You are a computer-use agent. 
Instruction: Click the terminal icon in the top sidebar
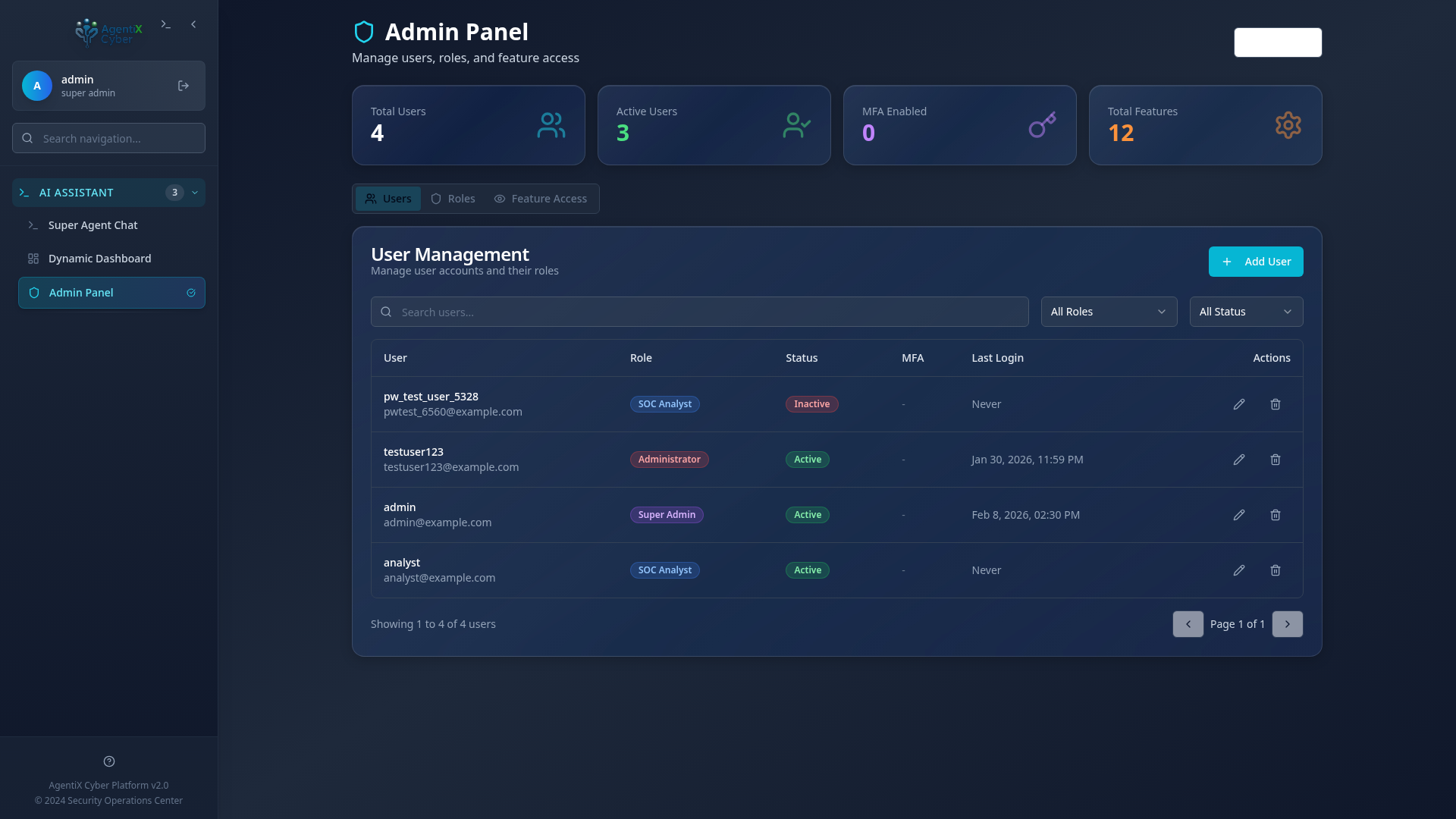[166, 24]
